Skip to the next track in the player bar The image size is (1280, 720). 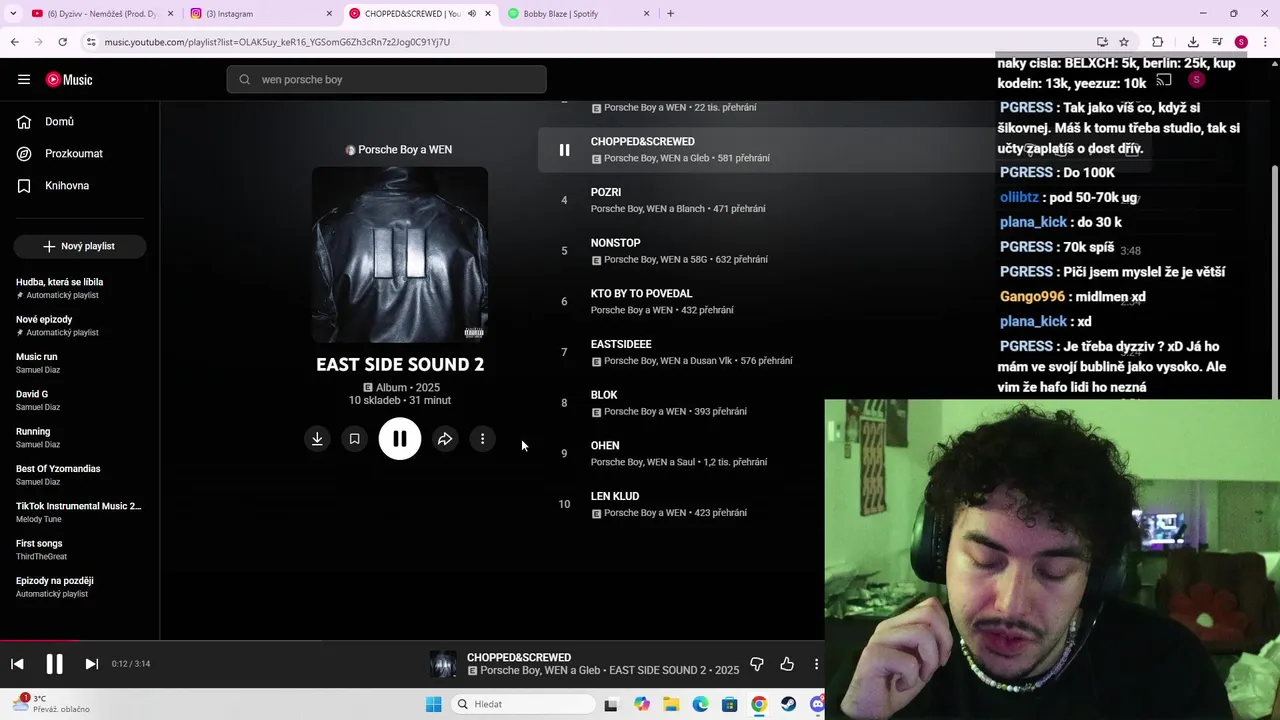pos(91,664)
